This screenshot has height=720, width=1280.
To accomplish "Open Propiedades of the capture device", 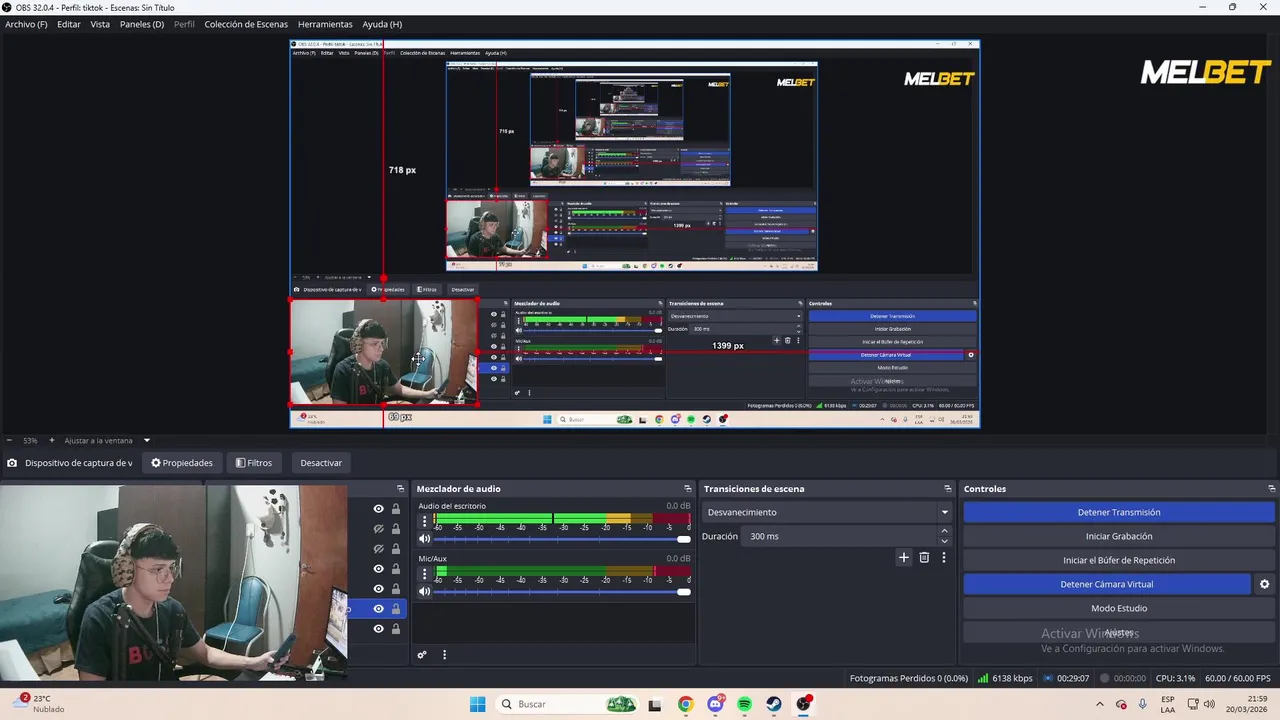I will [182, 463].
